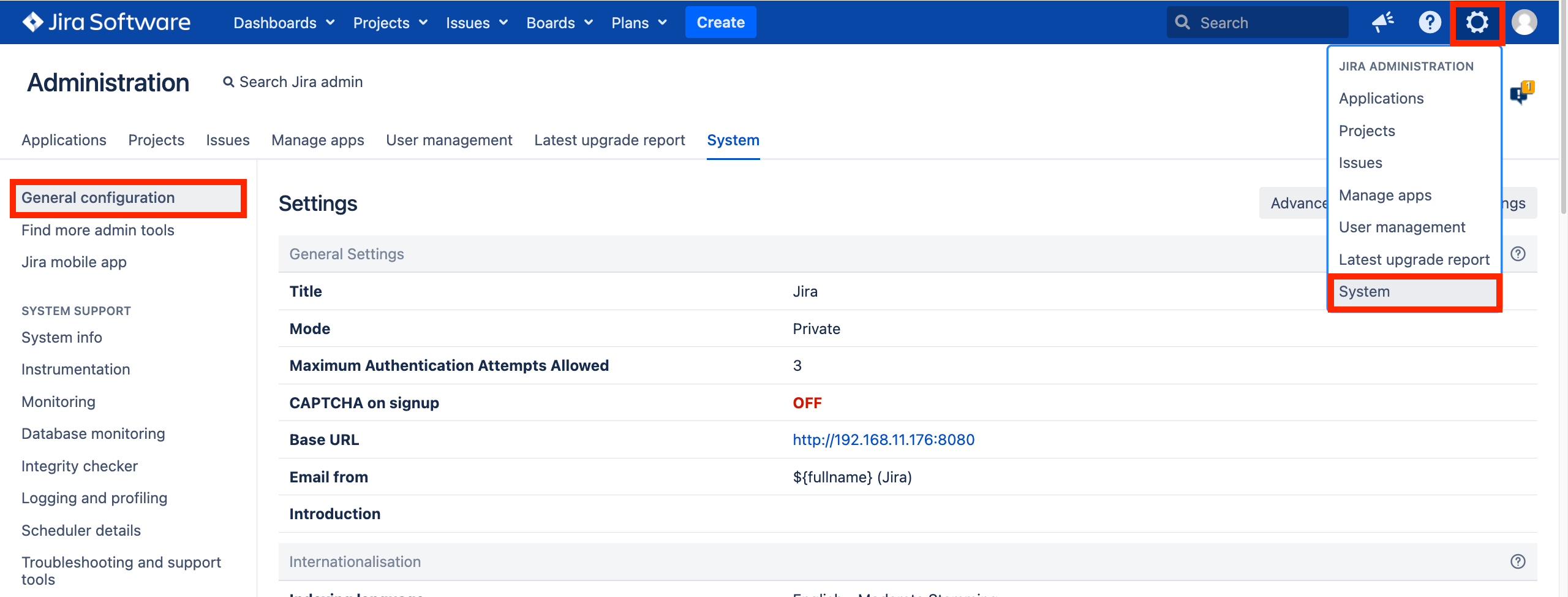Viewport: 1568px width, 597px height.
Task: Click the notification flag icon with badge
Action: click(1522, 93)
